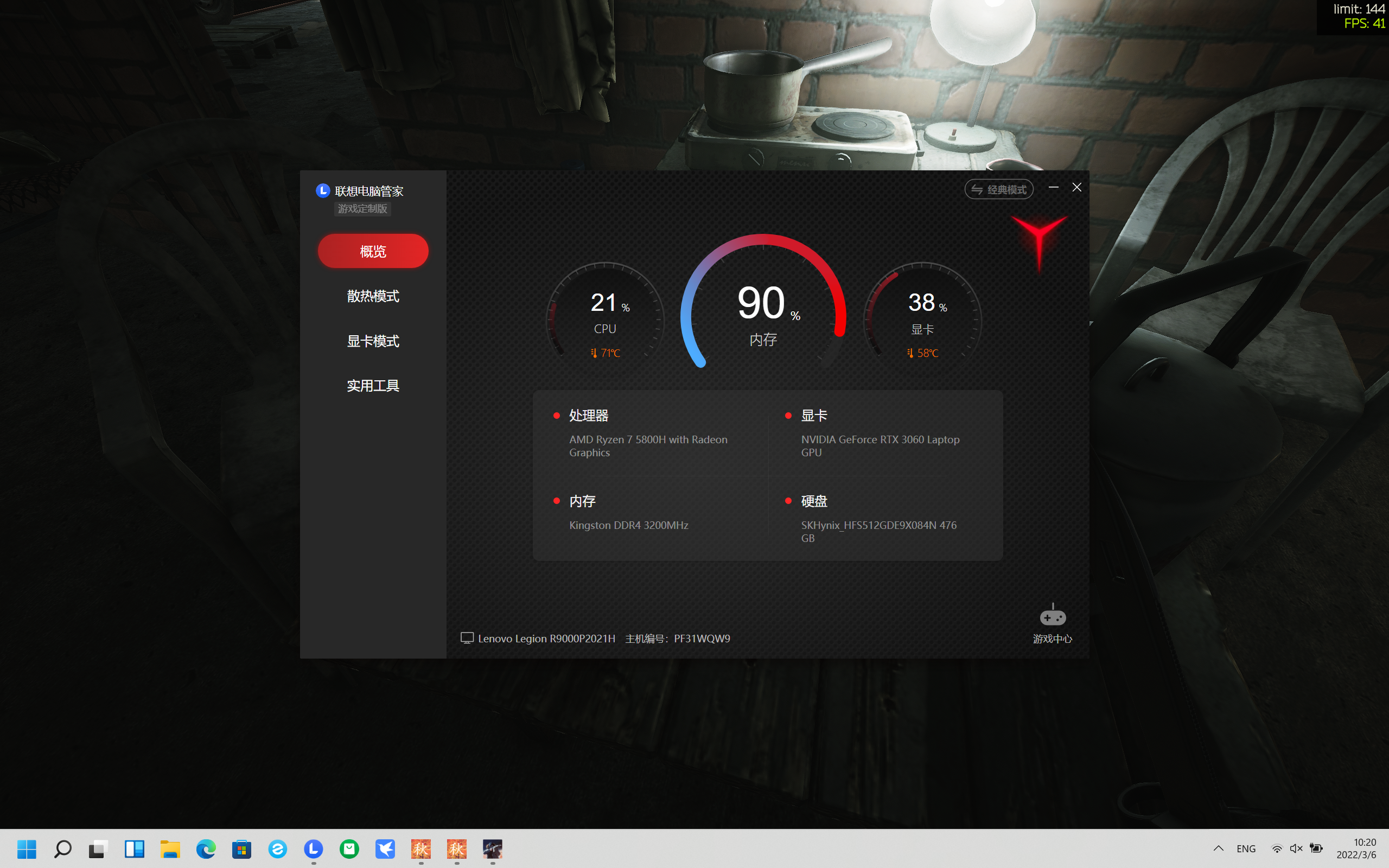Open Microsoft Store from taskbar

tap(241, 848)
